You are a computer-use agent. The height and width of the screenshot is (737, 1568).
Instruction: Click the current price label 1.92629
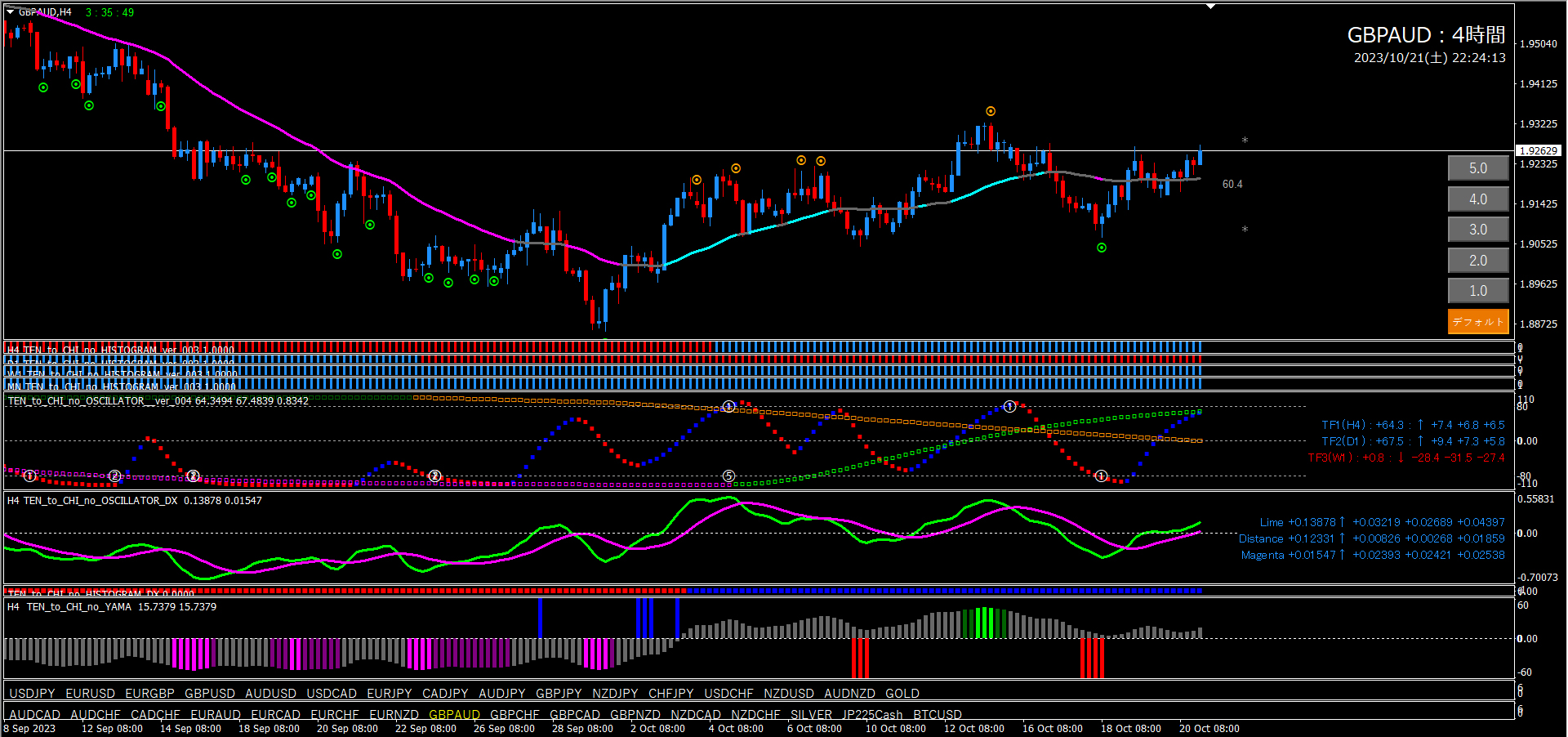coord(1539,150)
